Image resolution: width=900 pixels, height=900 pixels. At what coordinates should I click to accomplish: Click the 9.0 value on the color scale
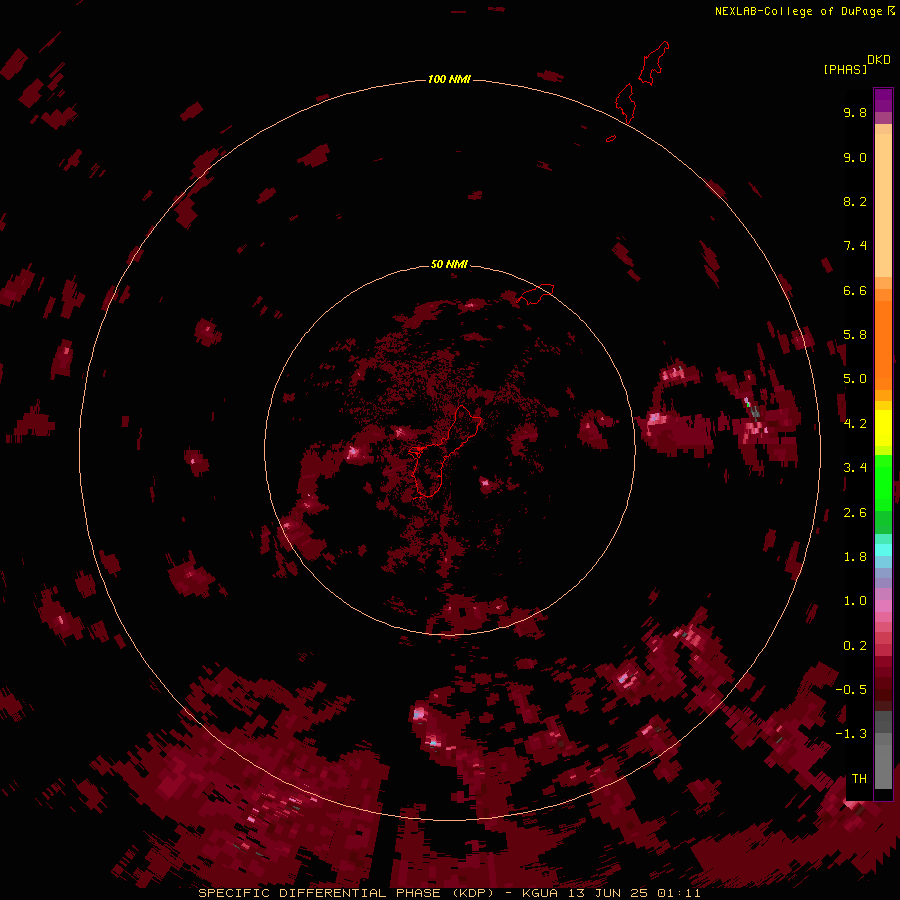pos(855,157)
